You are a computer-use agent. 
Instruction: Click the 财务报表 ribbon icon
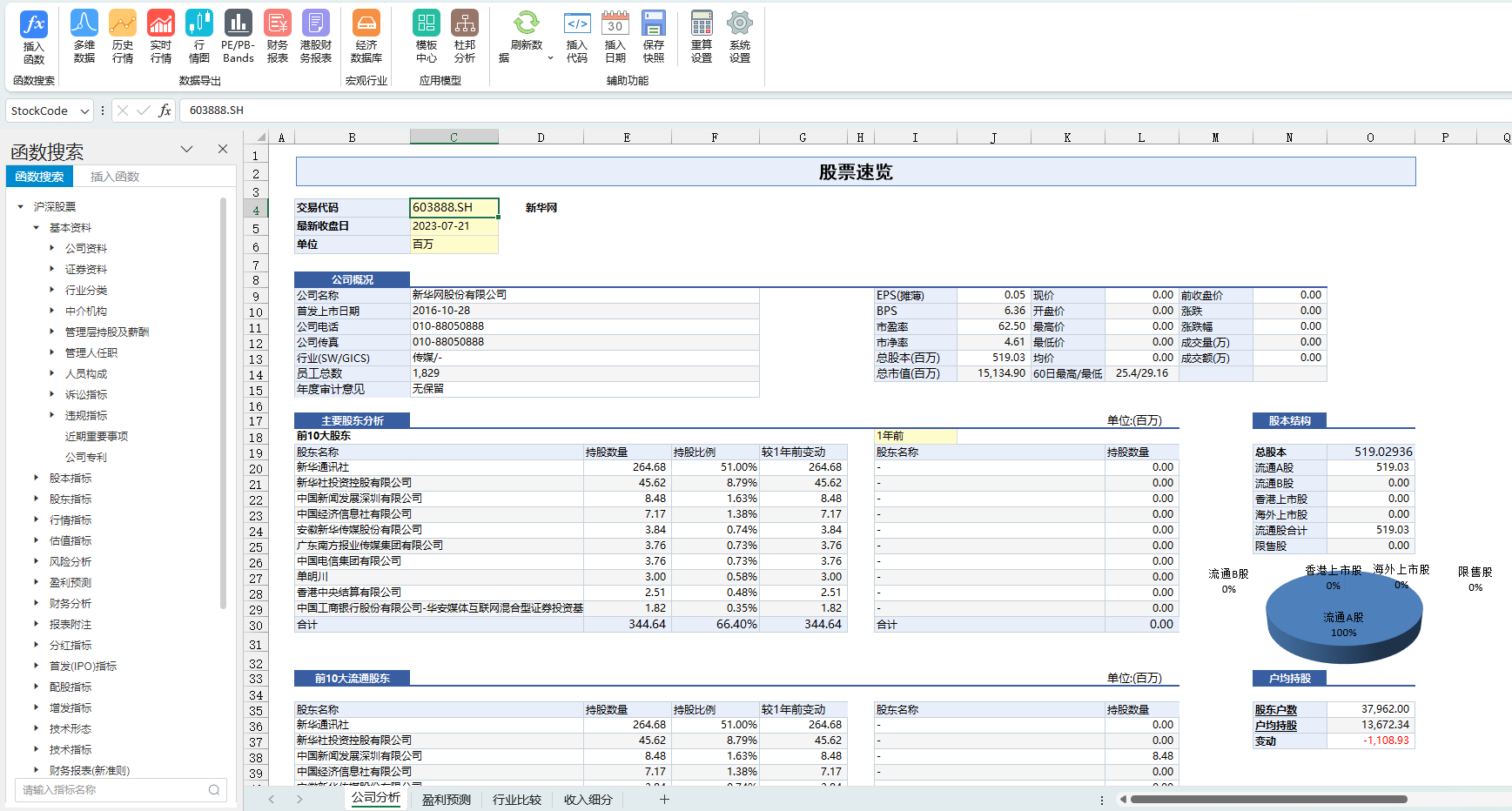click(278, 37)
